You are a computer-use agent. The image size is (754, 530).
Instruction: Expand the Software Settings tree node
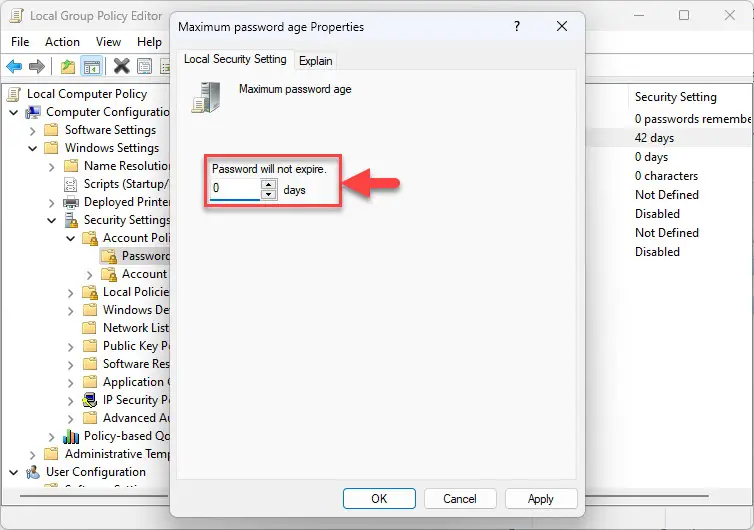click(x=33, y=130)
